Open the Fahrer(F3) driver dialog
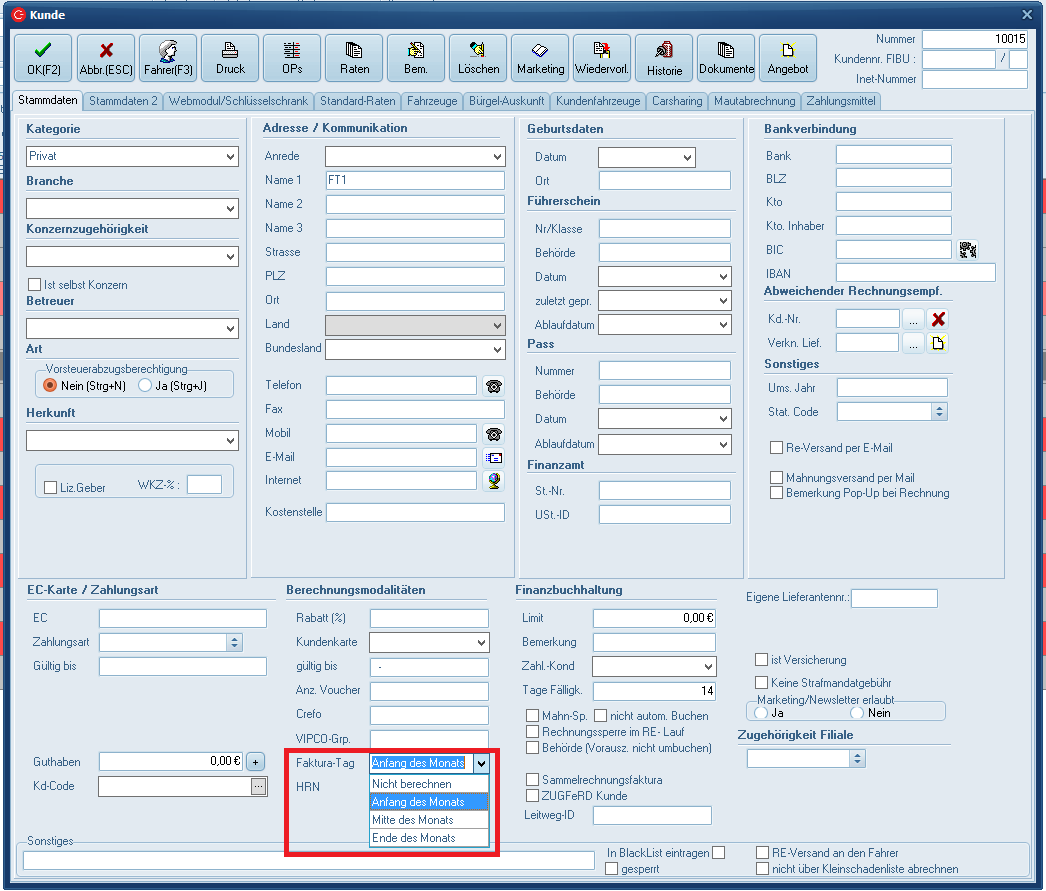 (167, 58)
